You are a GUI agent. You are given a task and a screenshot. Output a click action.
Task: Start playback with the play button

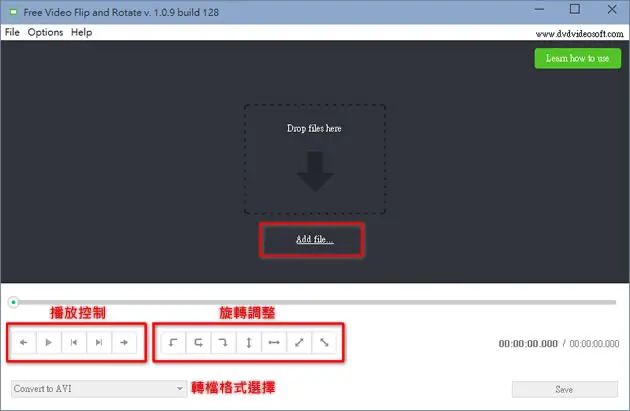pos(49,342)
